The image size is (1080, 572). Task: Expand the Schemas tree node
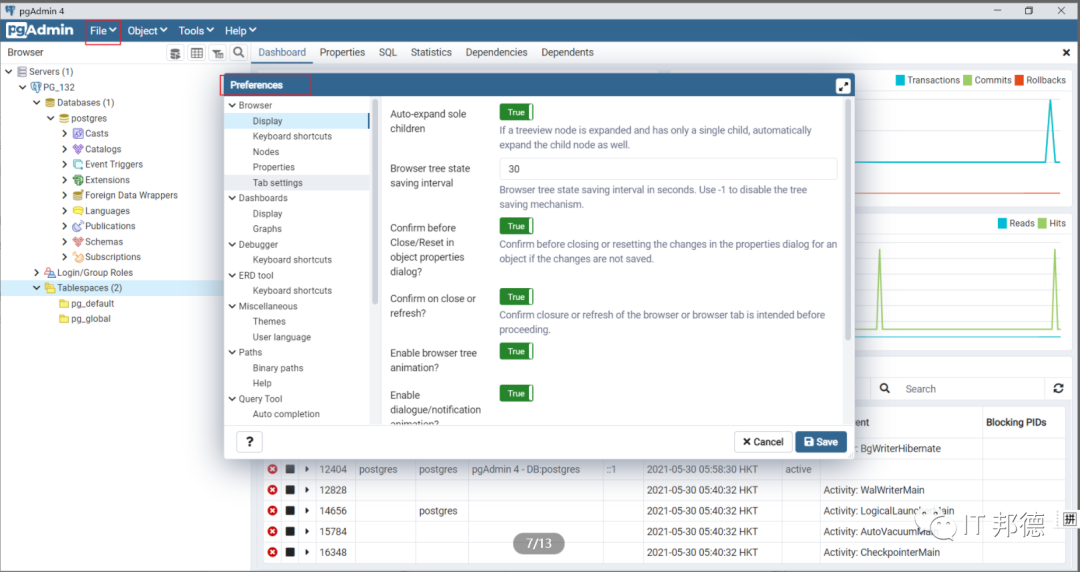[x=65, y=242]
